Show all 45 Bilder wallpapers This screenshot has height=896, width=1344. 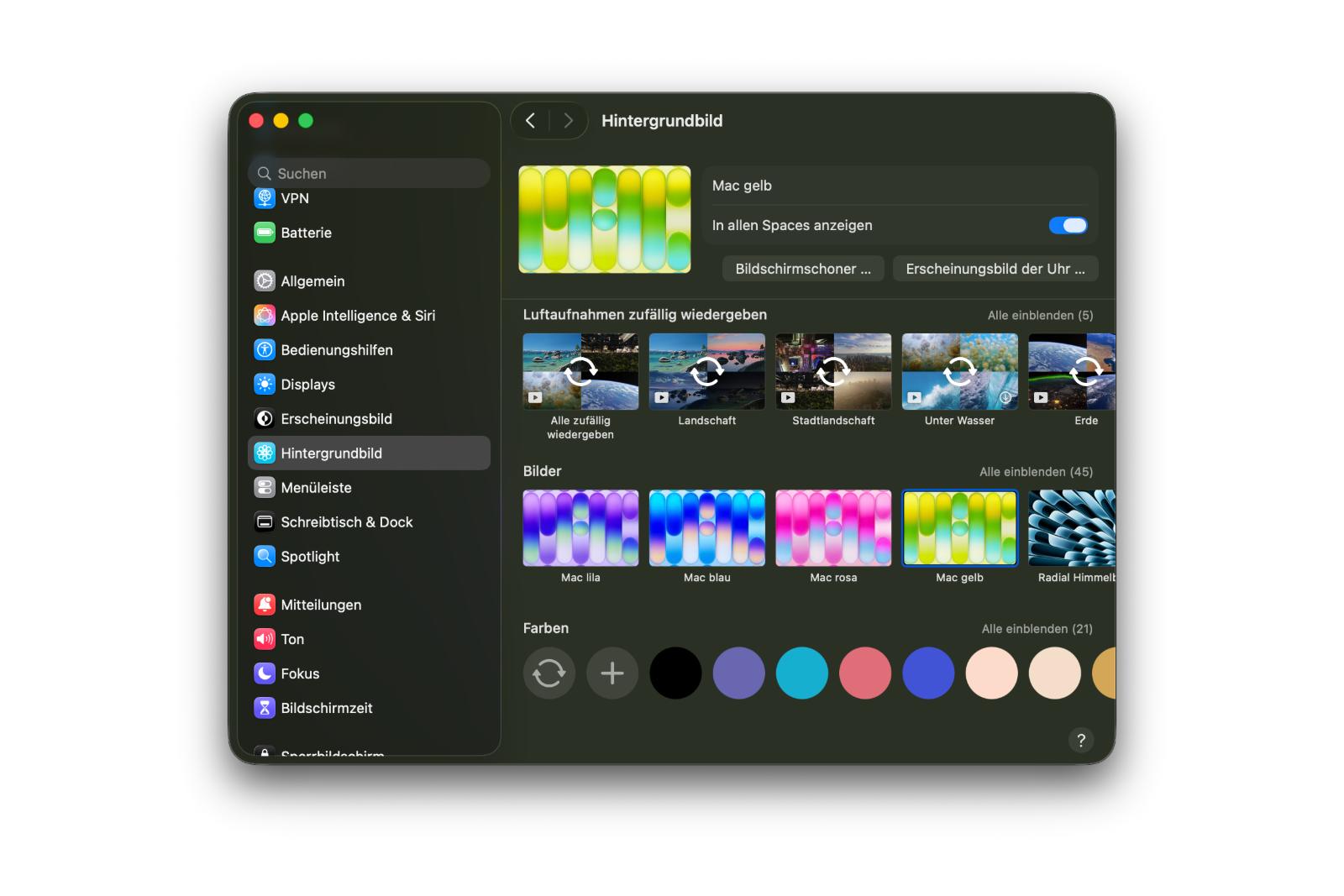[1035, 471]
